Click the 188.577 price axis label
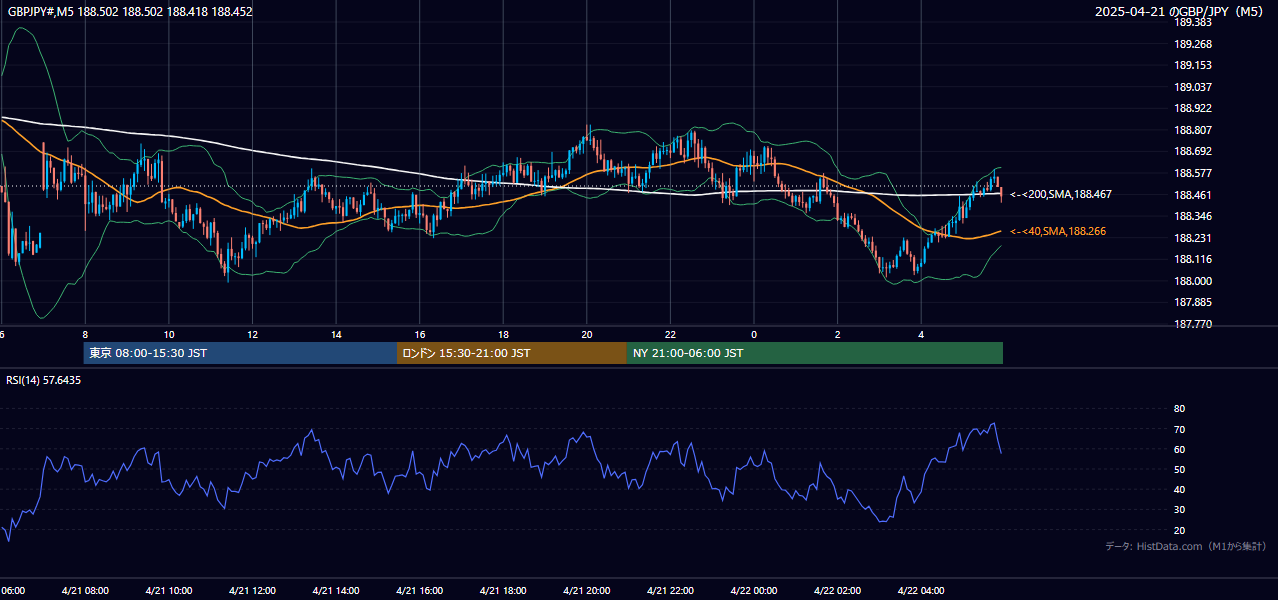This screenshot has height=600, width=1278. 1193,173
